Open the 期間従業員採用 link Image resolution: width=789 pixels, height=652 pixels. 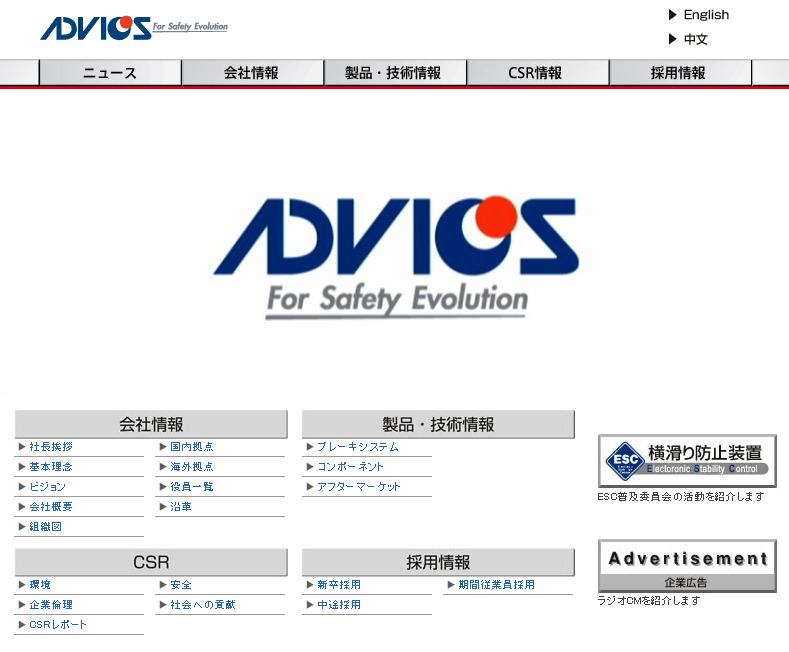pos(497,585)
